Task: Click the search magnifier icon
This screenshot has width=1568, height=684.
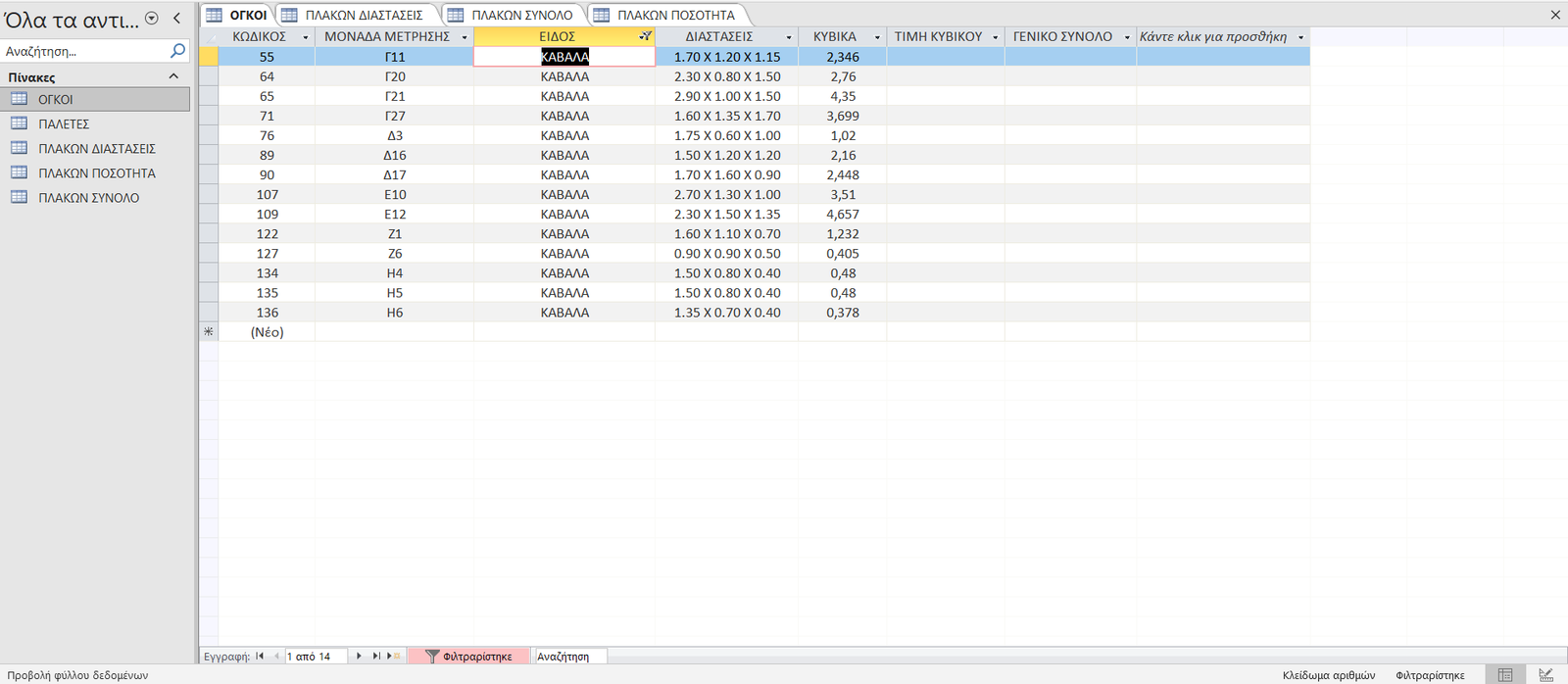Action: [177, 51]
